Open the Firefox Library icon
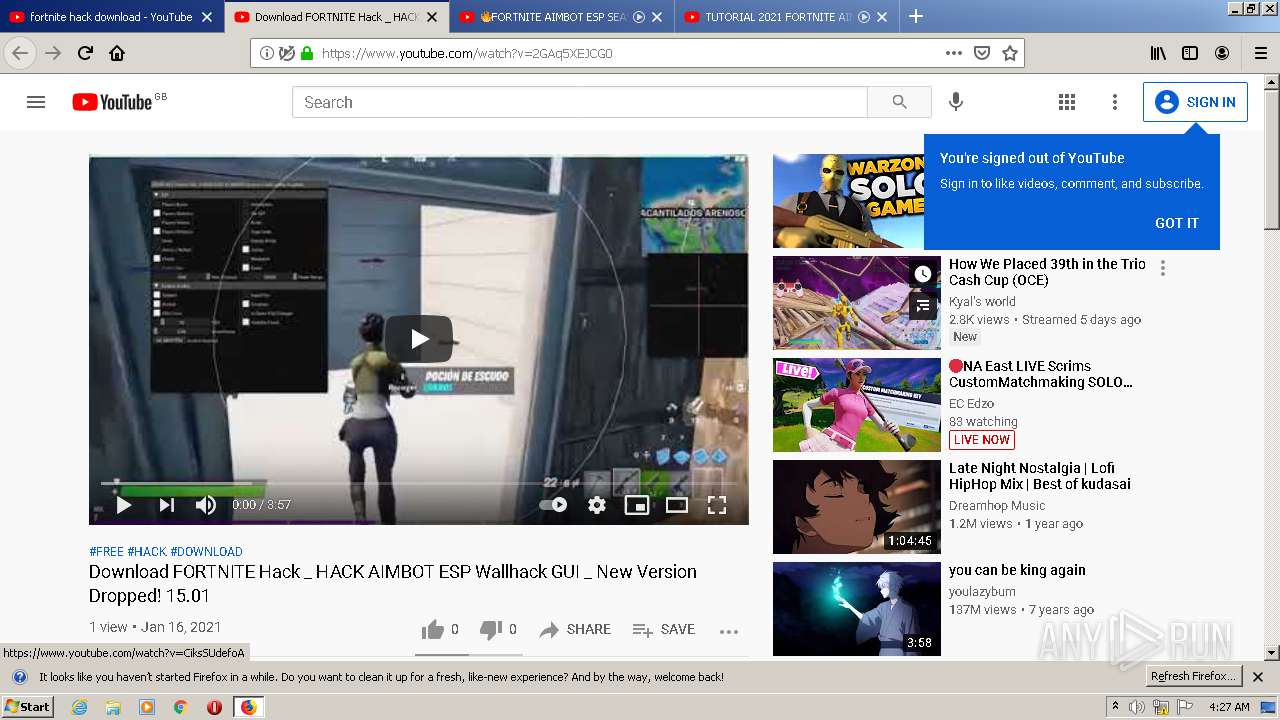 [1158, 53]
